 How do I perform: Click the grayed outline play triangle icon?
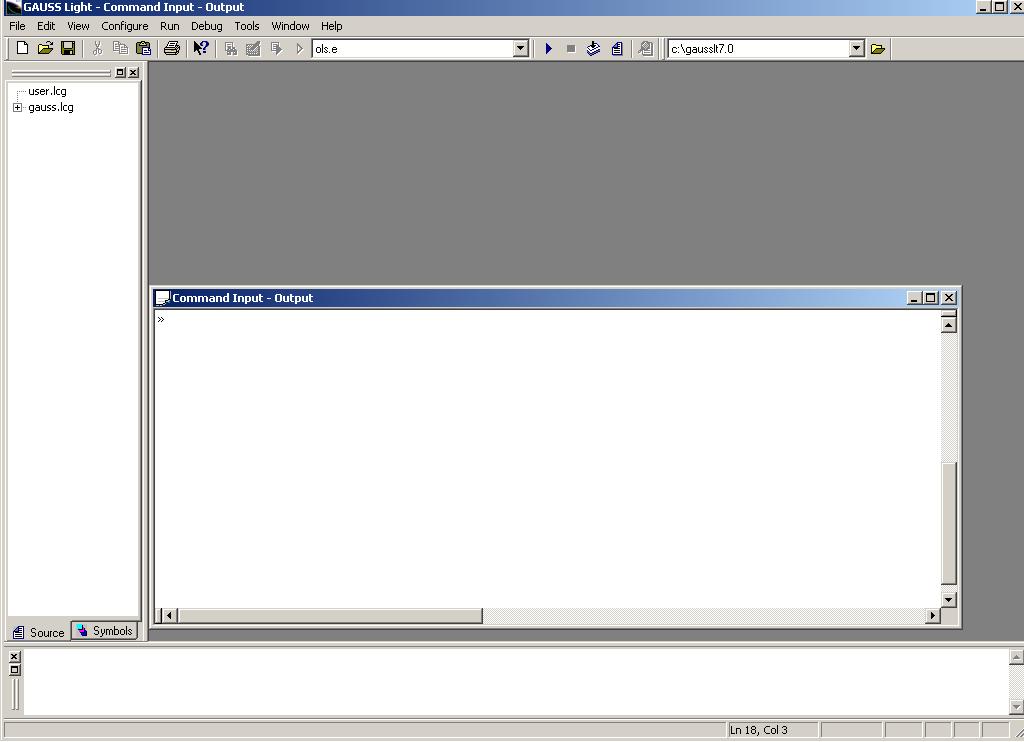[x=299, y=48]
